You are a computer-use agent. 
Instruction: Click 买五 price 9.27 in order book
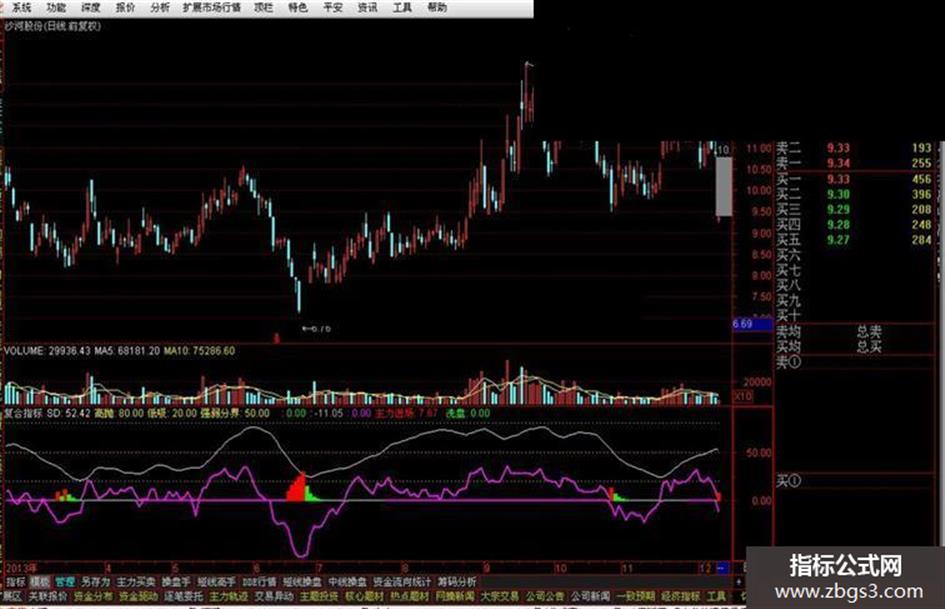838,239
